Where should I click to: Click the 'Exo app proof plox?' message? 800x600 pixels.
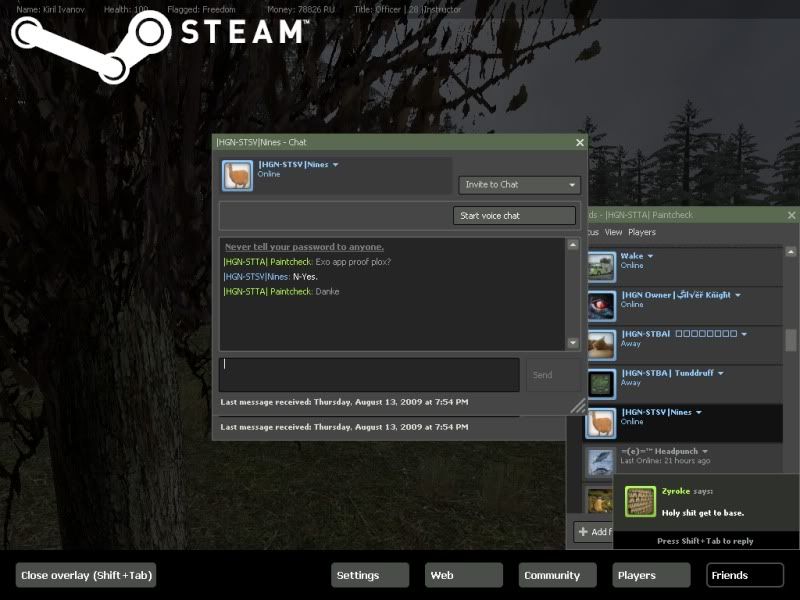pos(353,262)
